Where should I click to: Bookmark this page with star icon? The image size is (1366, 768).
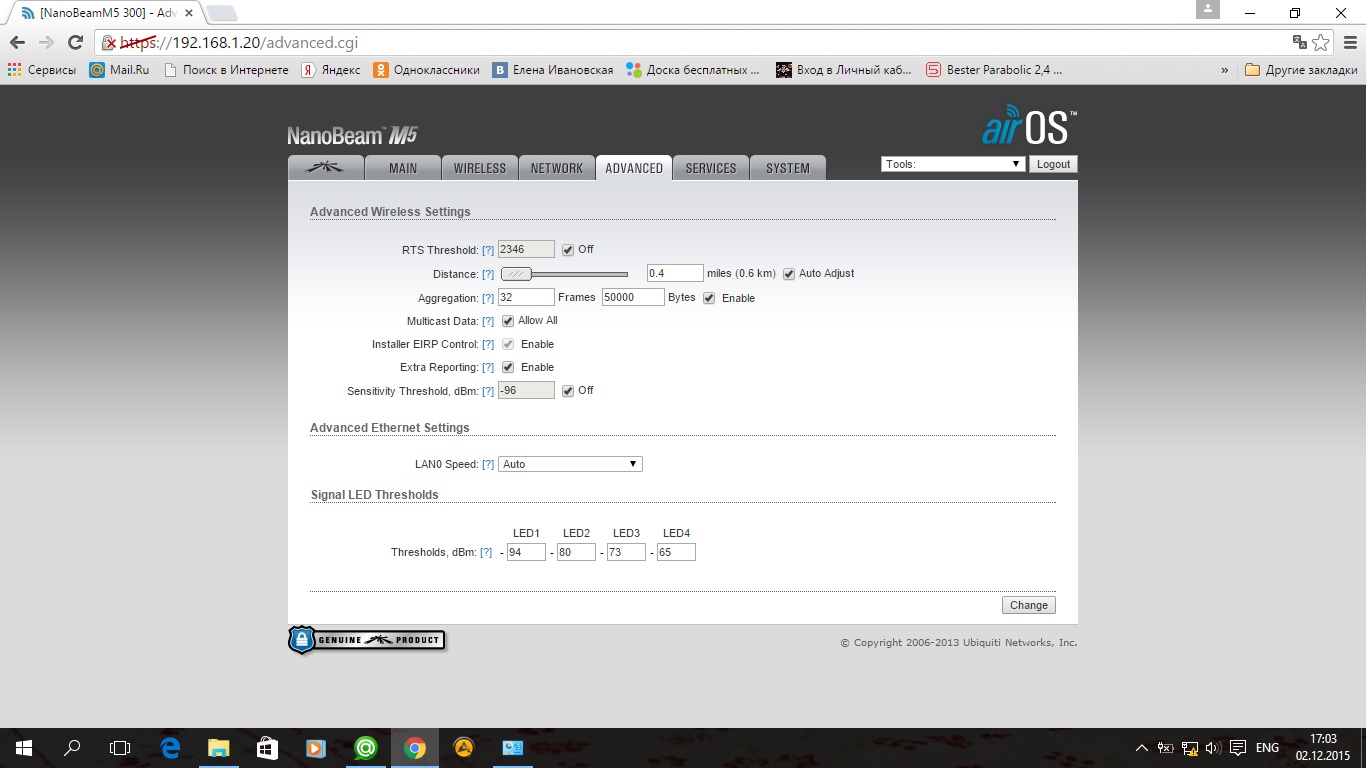[x=1321, y=42]
